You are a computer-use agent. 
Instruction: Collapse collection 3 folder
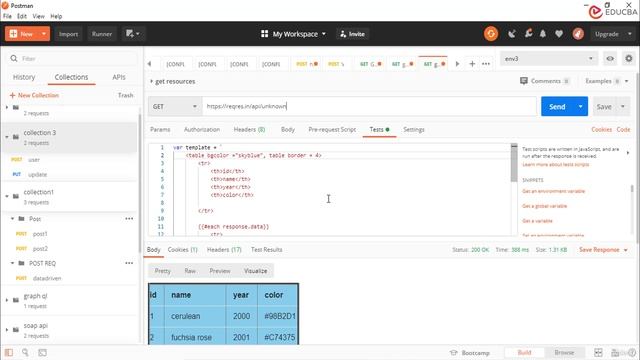tap(7, 137)
